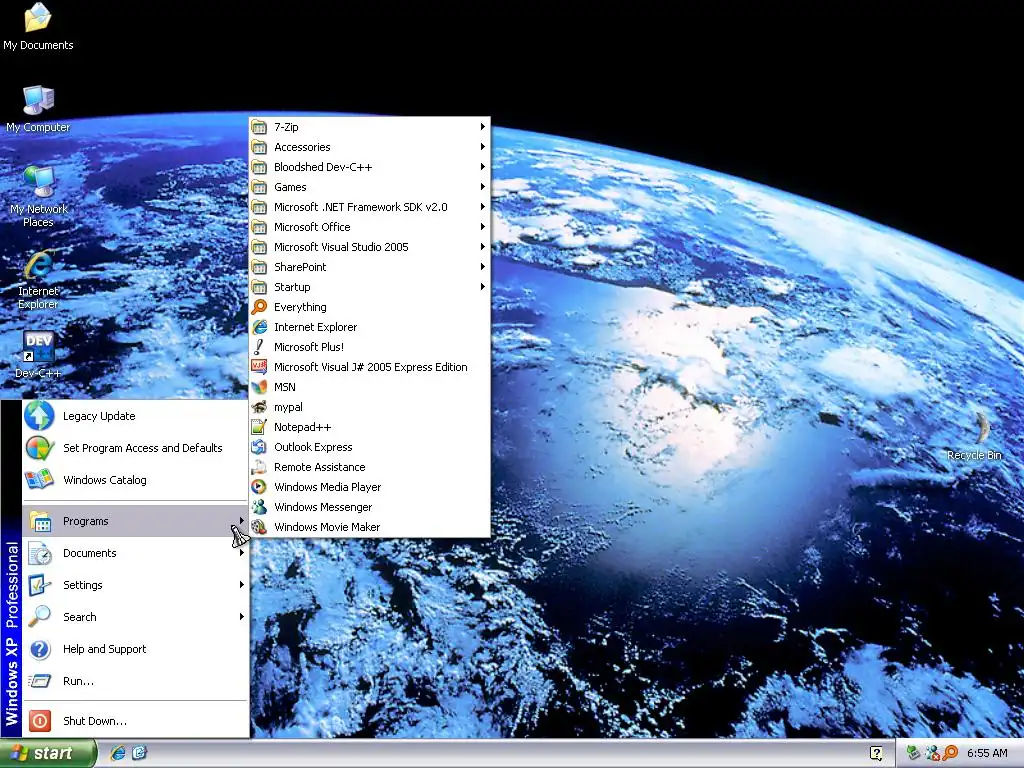Expand Bloodshed Dev-C++ submenu arrow
Image resolution: width=1024 pixels, height=768 pixels.
tap(483, 167)
